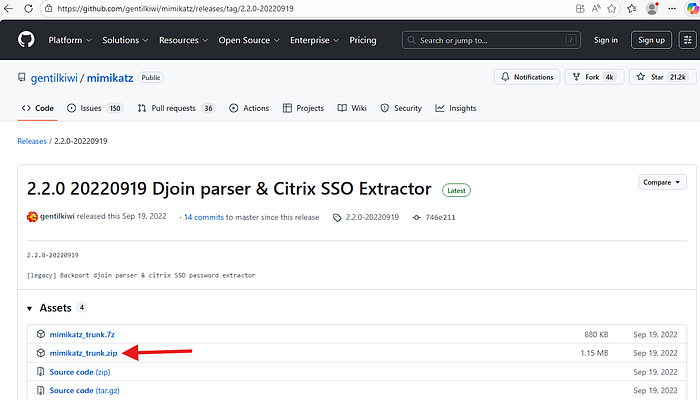This screenshot has width=700, height=400.
Task: Collapse the Assets section triangle
Action: pyautogui.click(x=29, y=308)
